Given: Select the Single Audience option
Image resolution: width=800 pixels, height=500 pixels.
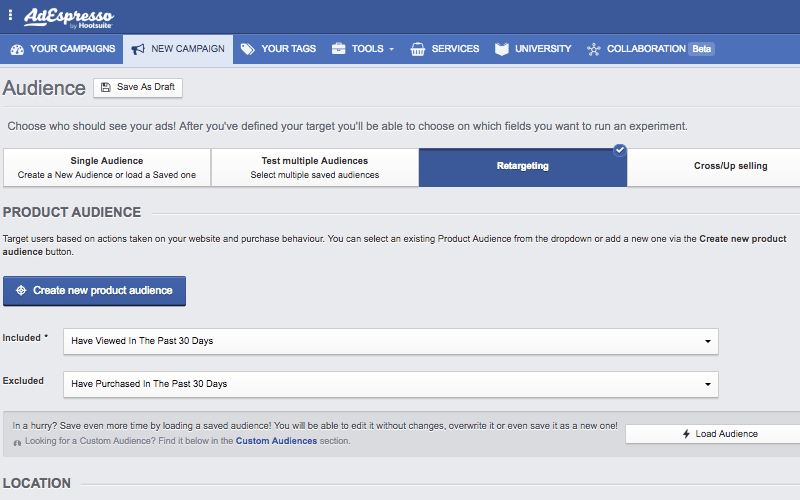Looking at the screenshot, I should point(107,167).
